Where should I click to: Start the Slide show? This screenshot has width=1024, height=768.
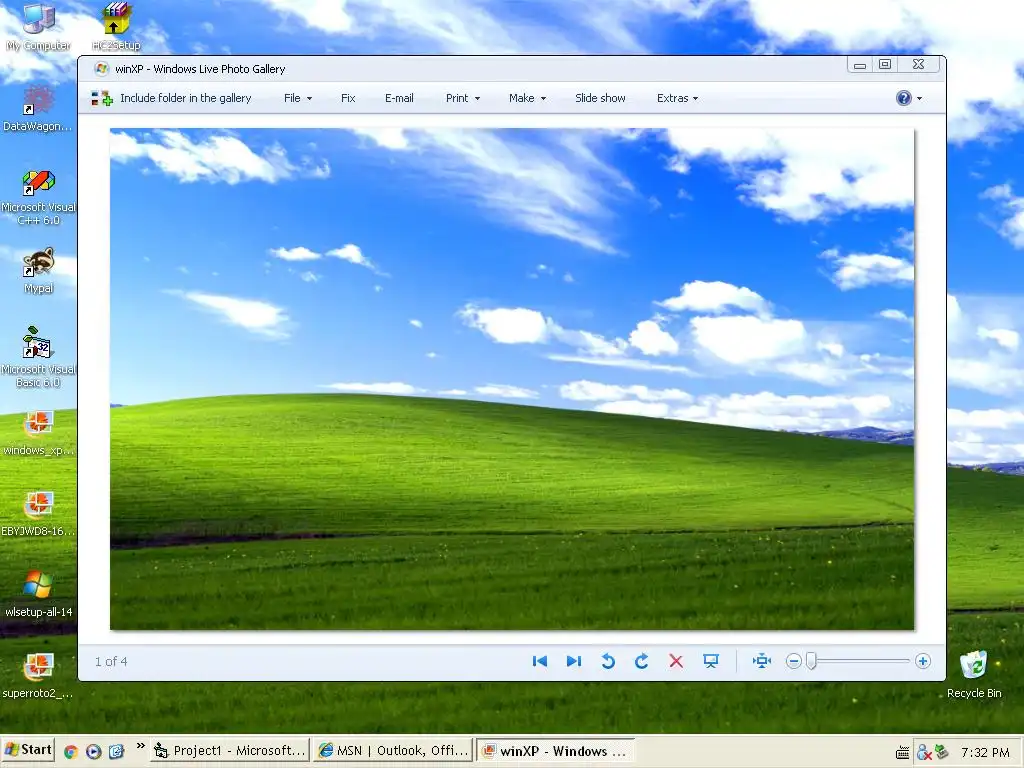tap(600, 98)
